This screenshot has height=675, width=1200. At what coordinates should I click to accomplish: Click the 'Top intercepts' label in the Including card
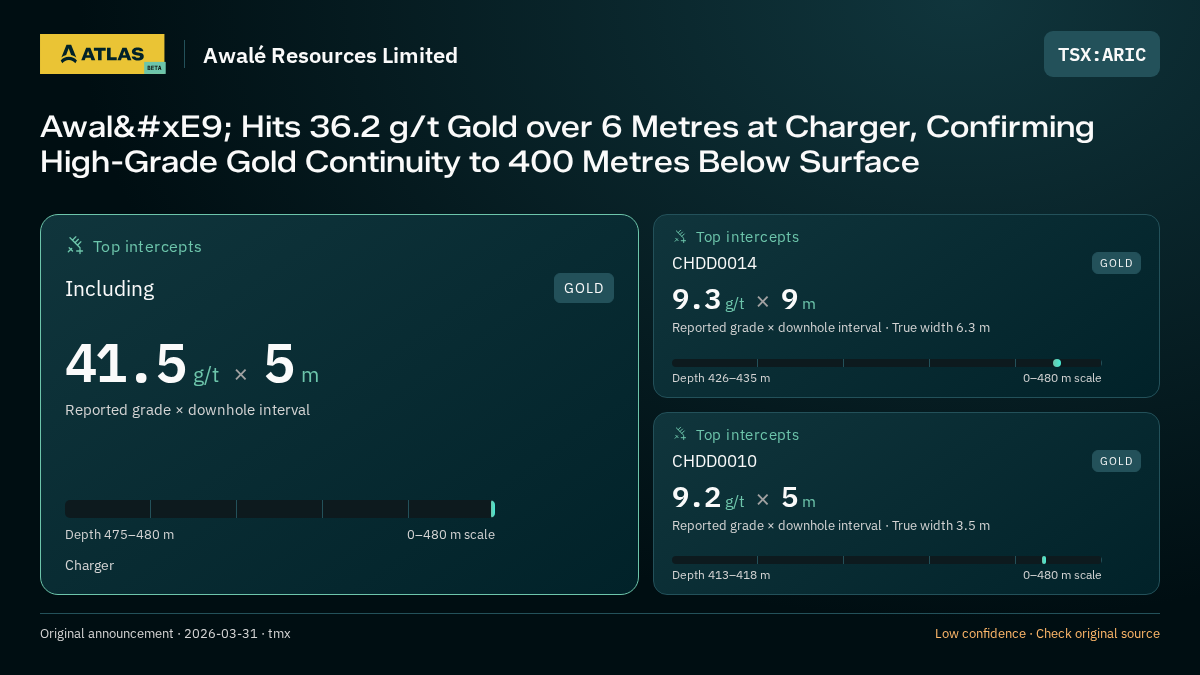[147, 246]
